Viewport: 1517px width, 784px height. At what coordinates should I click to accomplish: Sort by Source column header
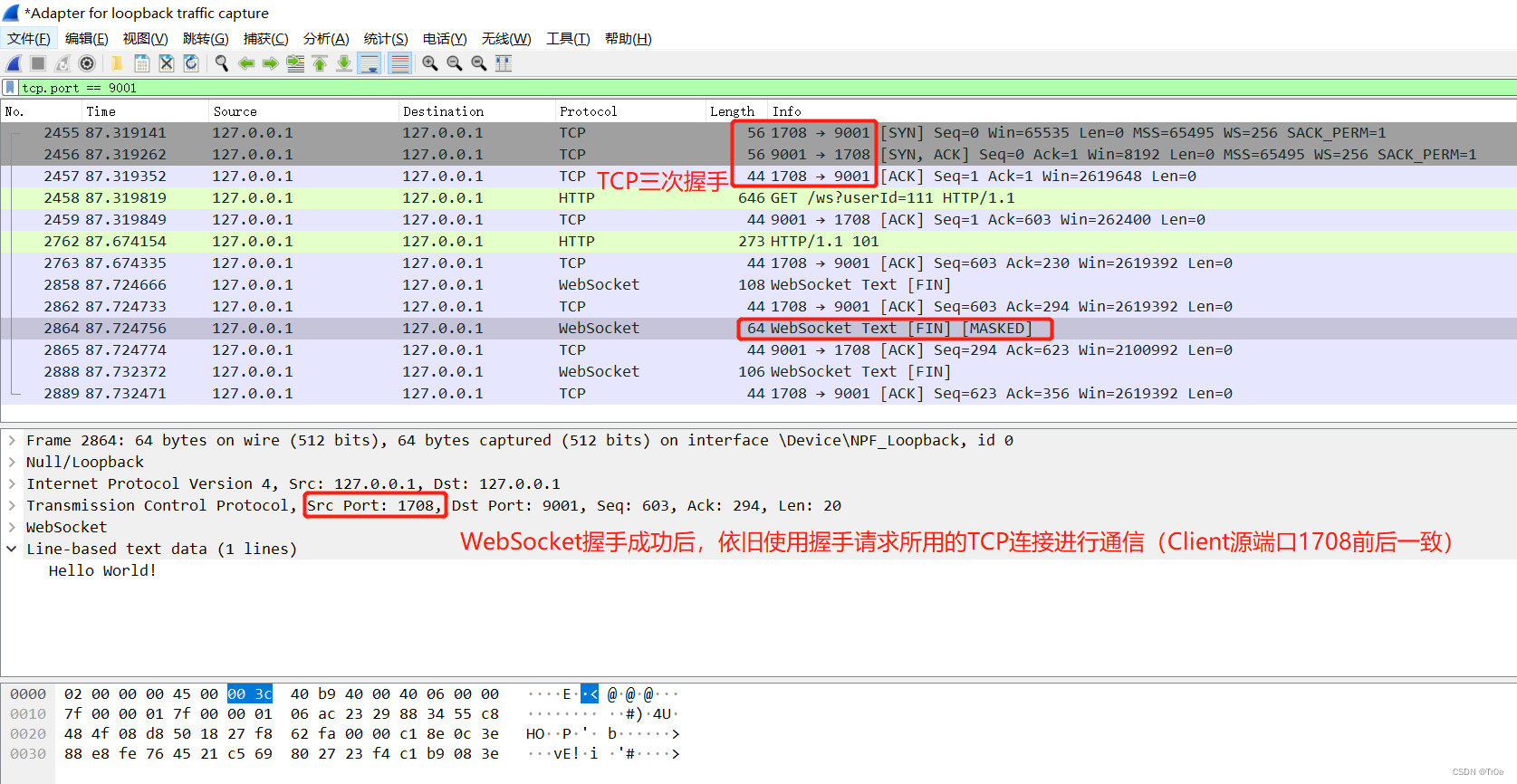[x=303, y=111]
